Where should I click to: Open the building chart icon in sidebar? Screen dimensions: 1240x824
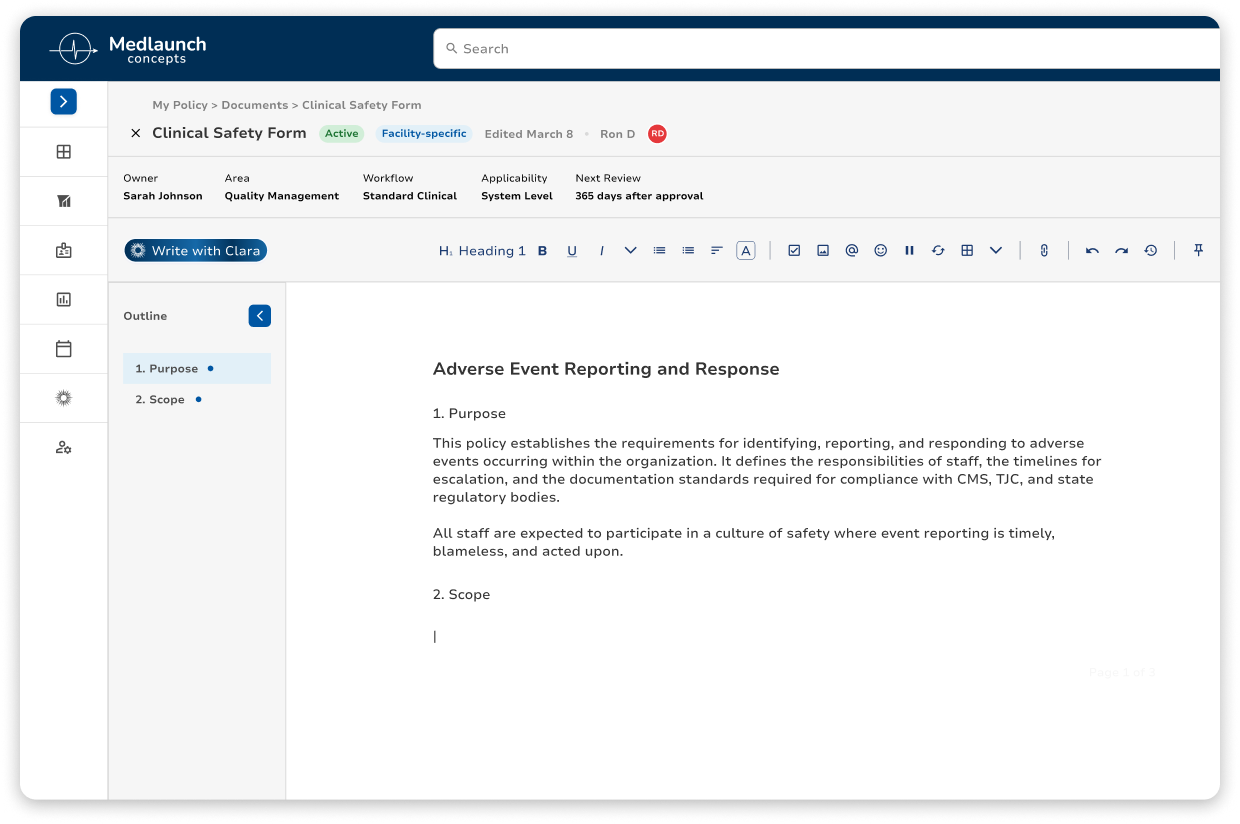click(x=64, y=201)
